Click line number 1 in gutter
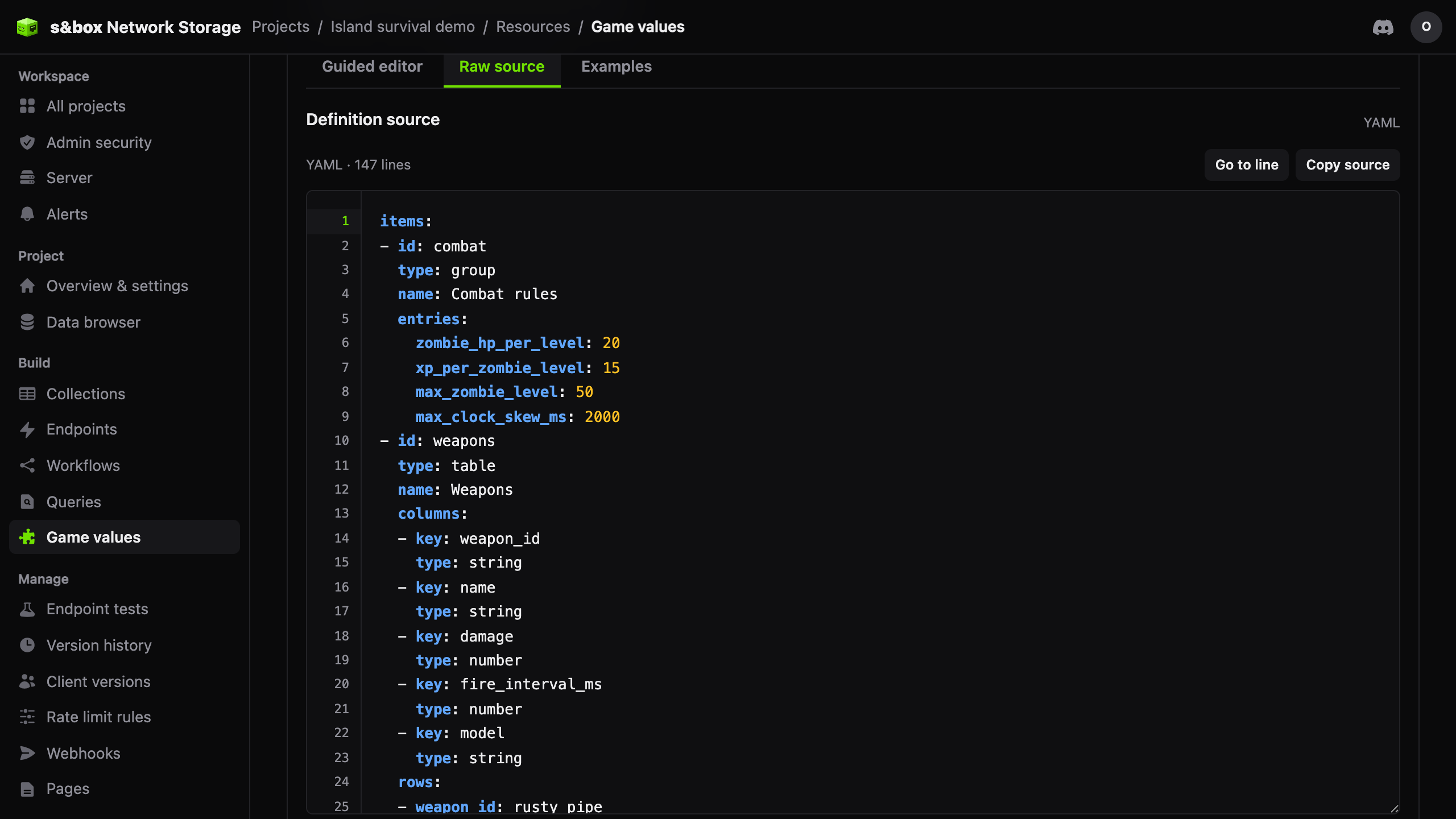The image size is (1456, 819). point(345,221)
